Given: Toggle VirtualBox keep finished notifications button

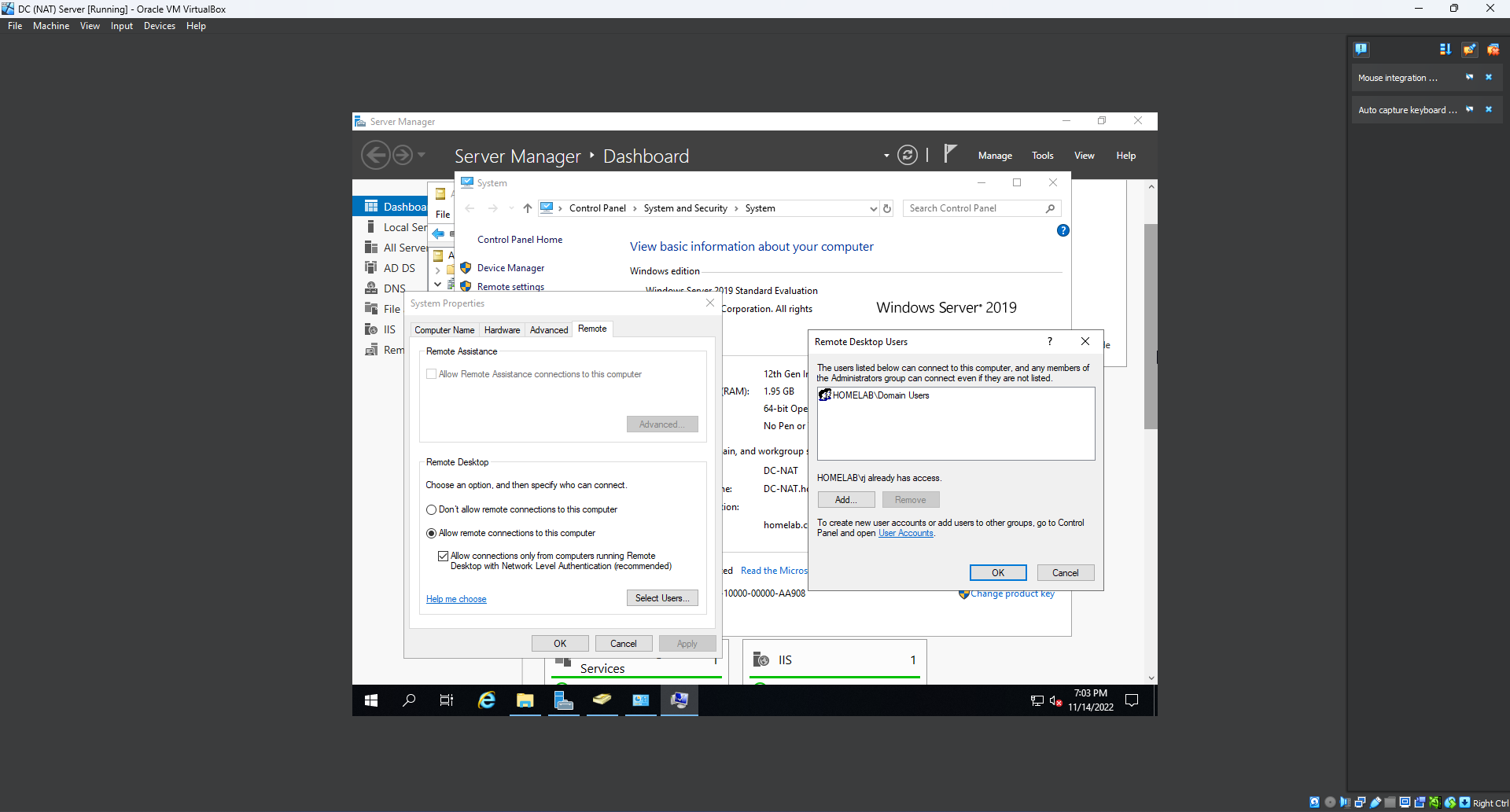Looking at the screenshot, I should point(1469,49).
